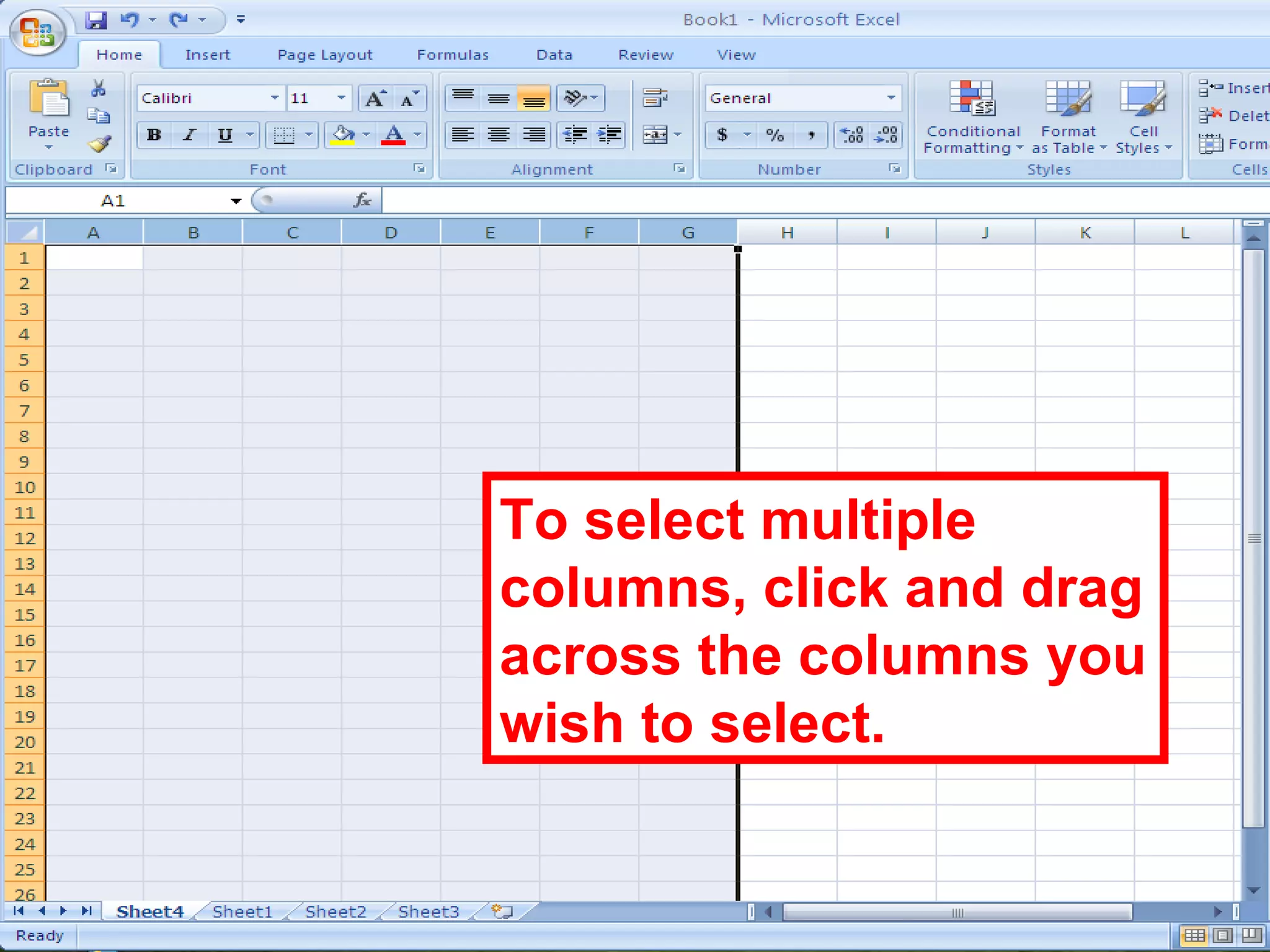Toggle Underline formatting
1270x952 pixels.
point(224,135)
